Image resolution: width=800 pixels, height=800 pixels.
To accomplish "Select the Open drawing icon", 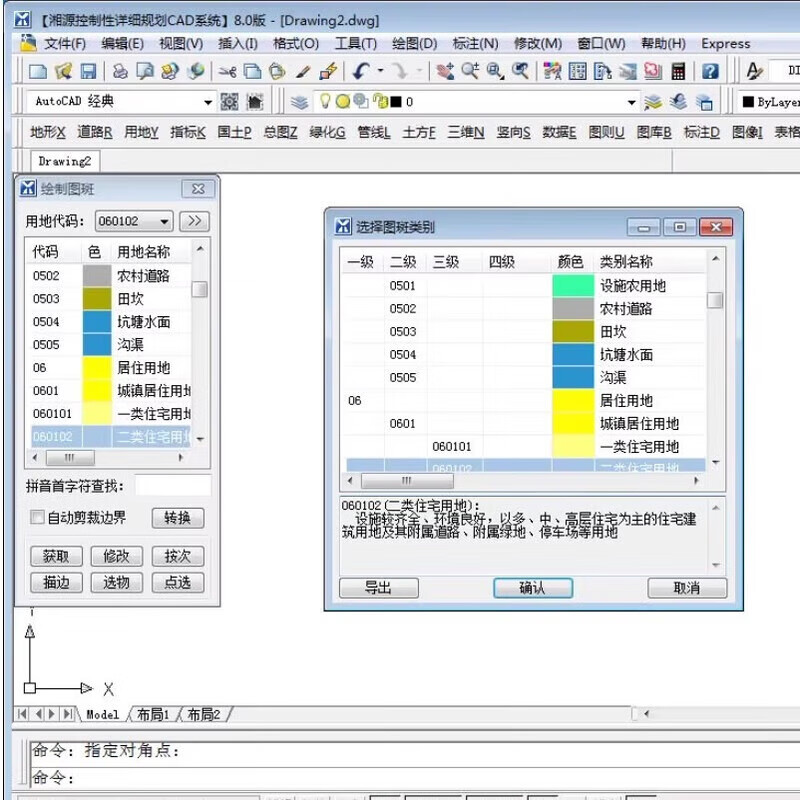I will 60,70.
